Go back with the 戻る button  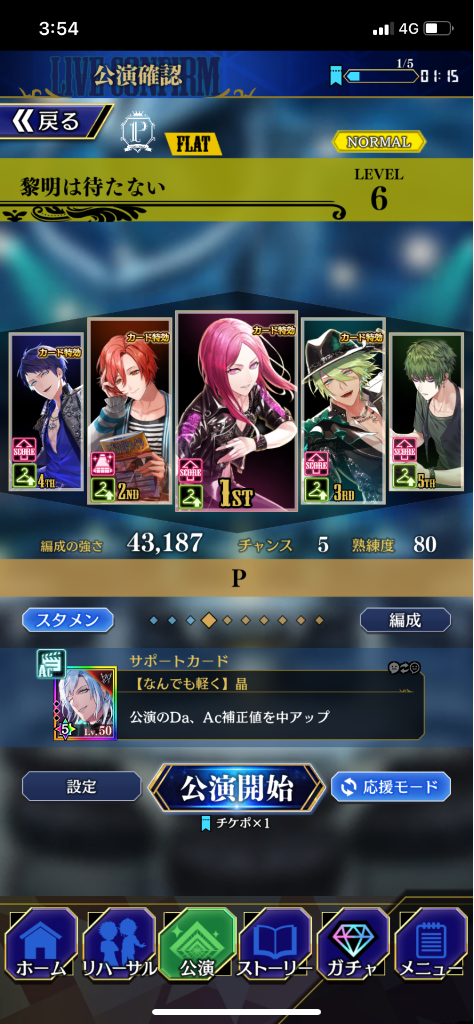[55, 121]
